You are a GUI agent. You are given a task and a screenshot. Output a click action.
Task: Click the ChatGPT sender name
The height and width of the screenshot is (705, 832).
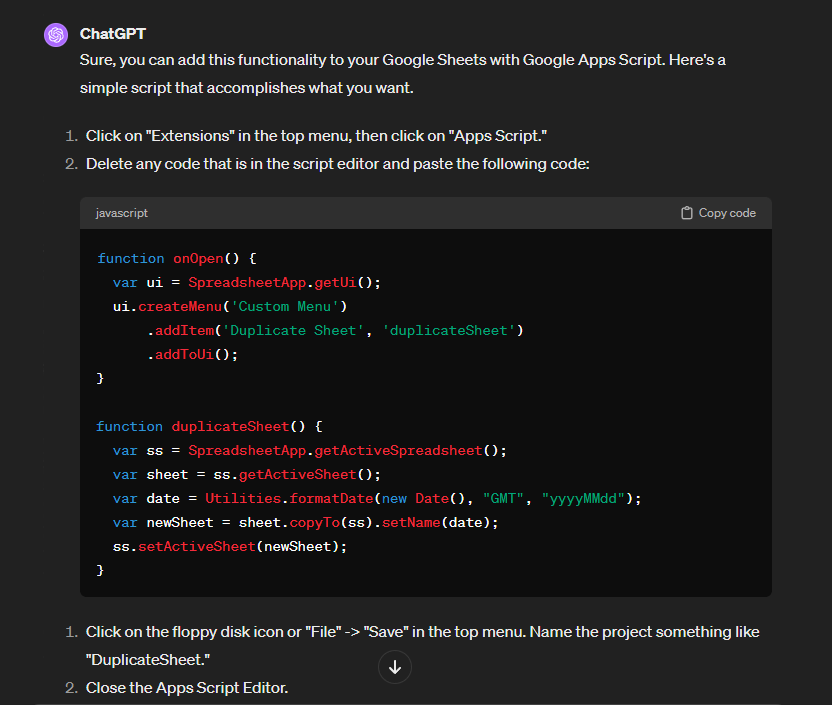[112, 34]
